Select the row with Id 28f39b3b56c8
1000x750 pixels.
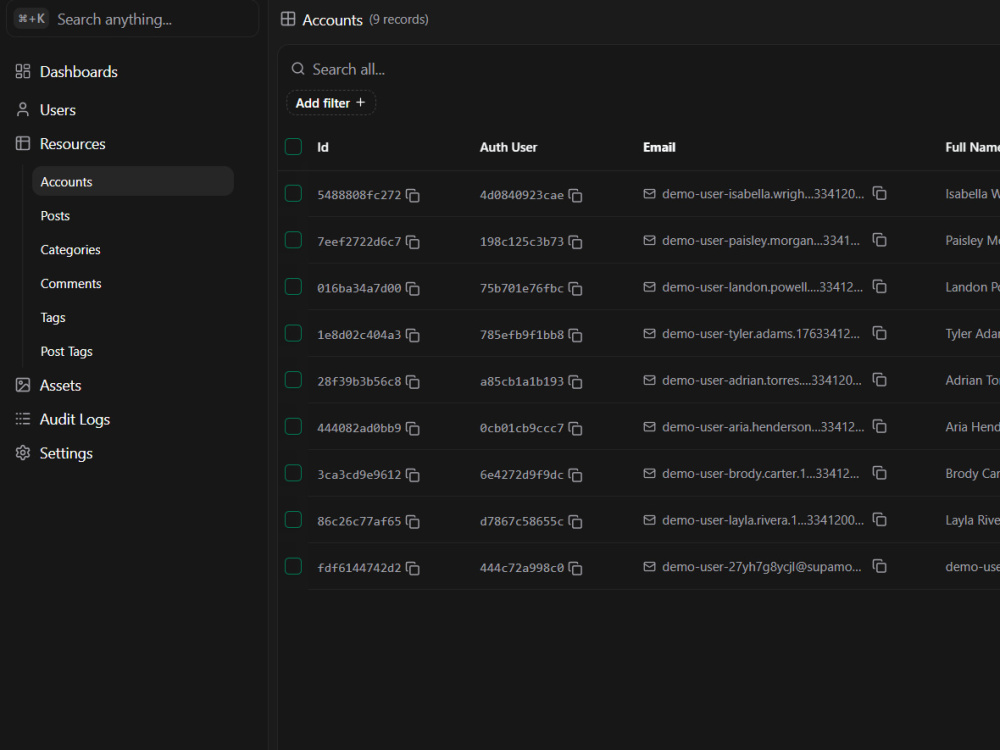[x=293, y=379]
